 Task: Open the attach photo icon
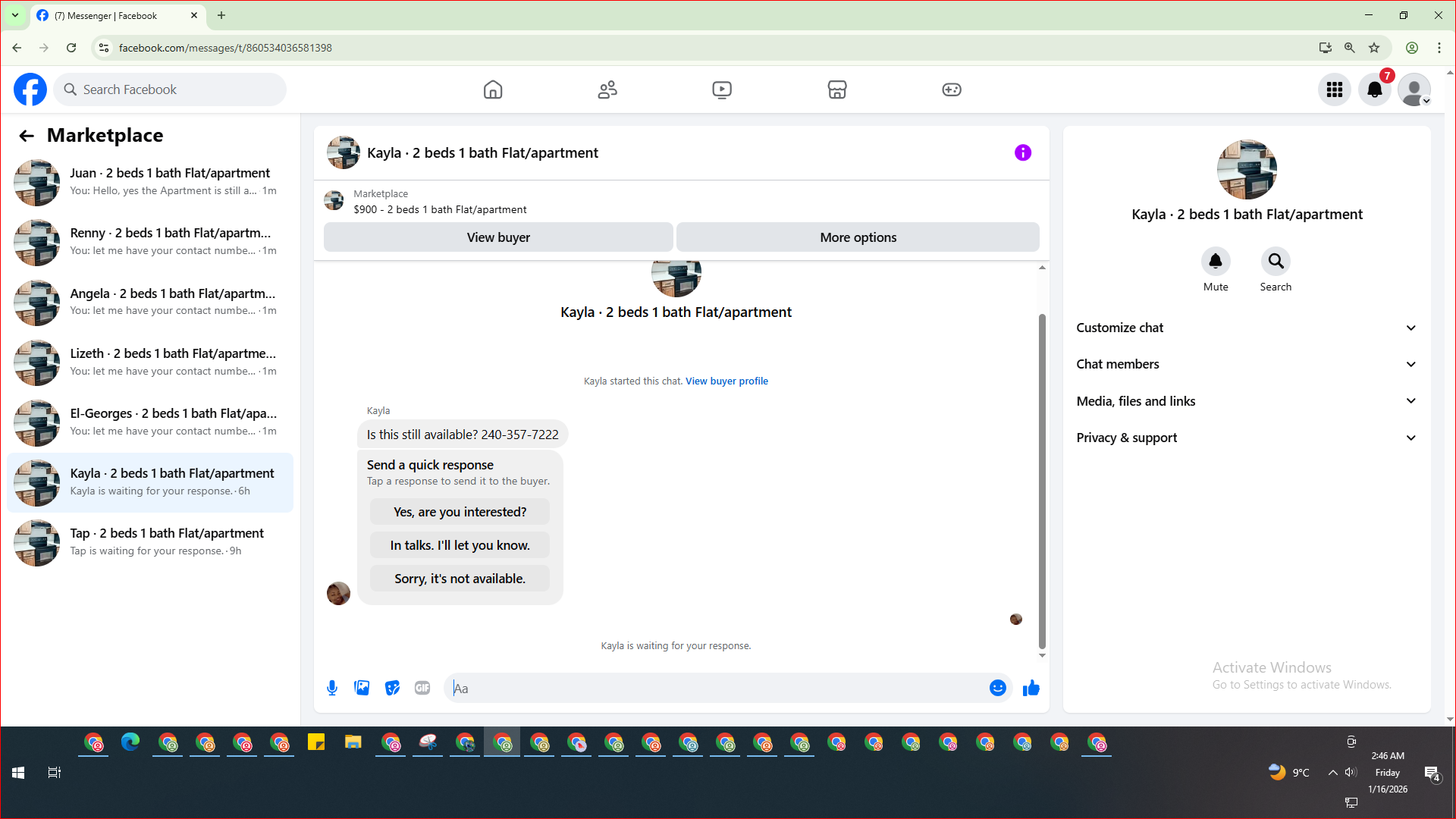click(x=362, y=688)
